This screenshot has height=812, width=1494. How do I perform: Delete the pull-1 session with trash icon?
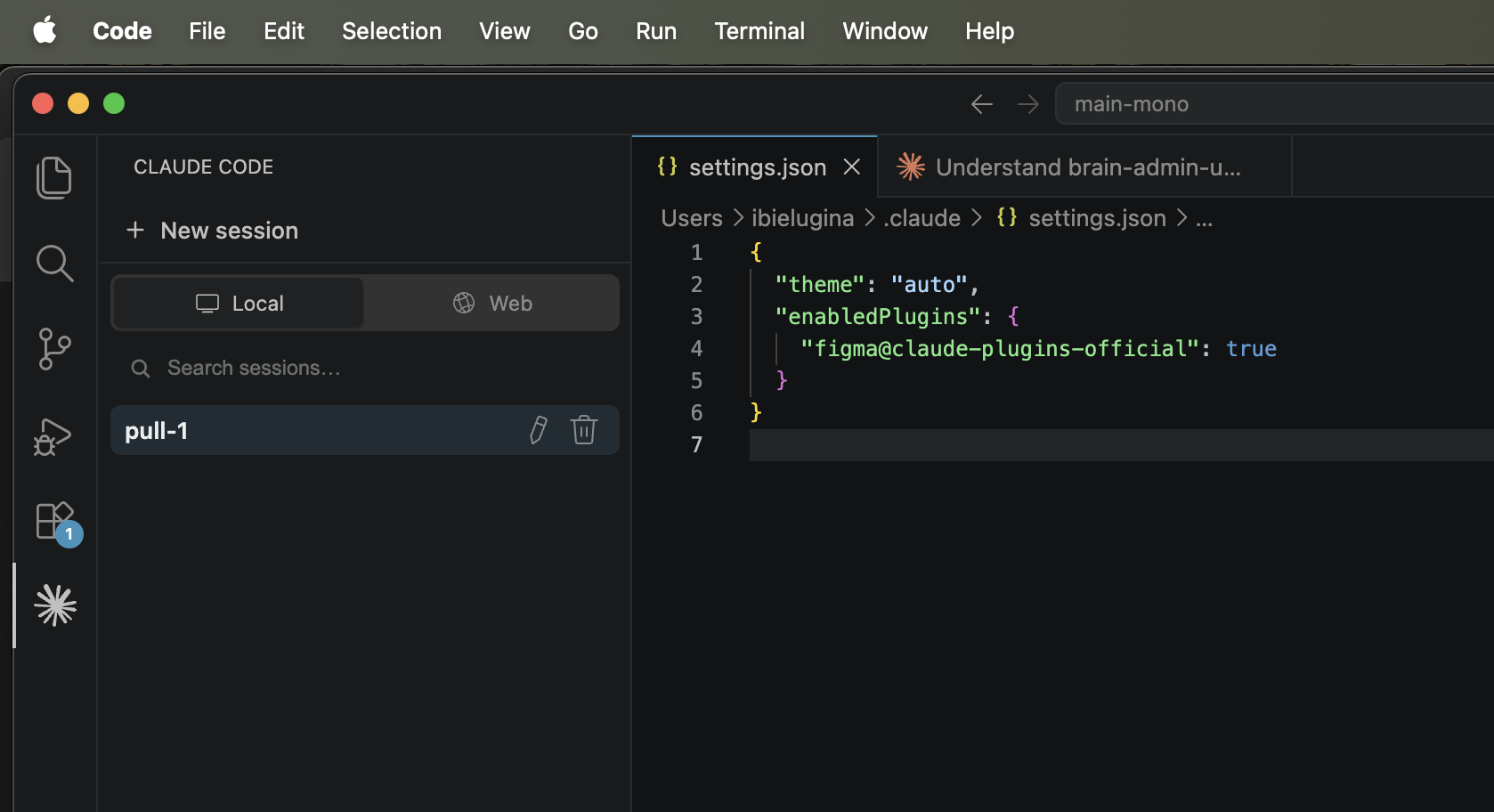584,430
